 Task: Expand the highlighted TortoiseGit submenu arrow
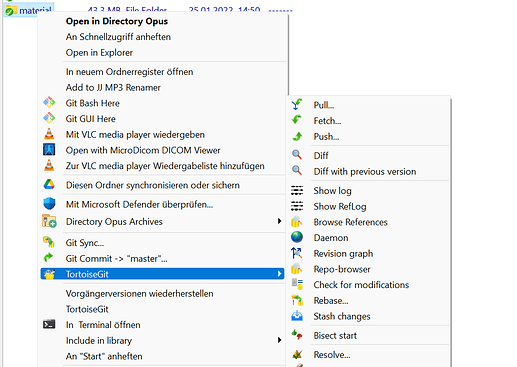[279, 274]
